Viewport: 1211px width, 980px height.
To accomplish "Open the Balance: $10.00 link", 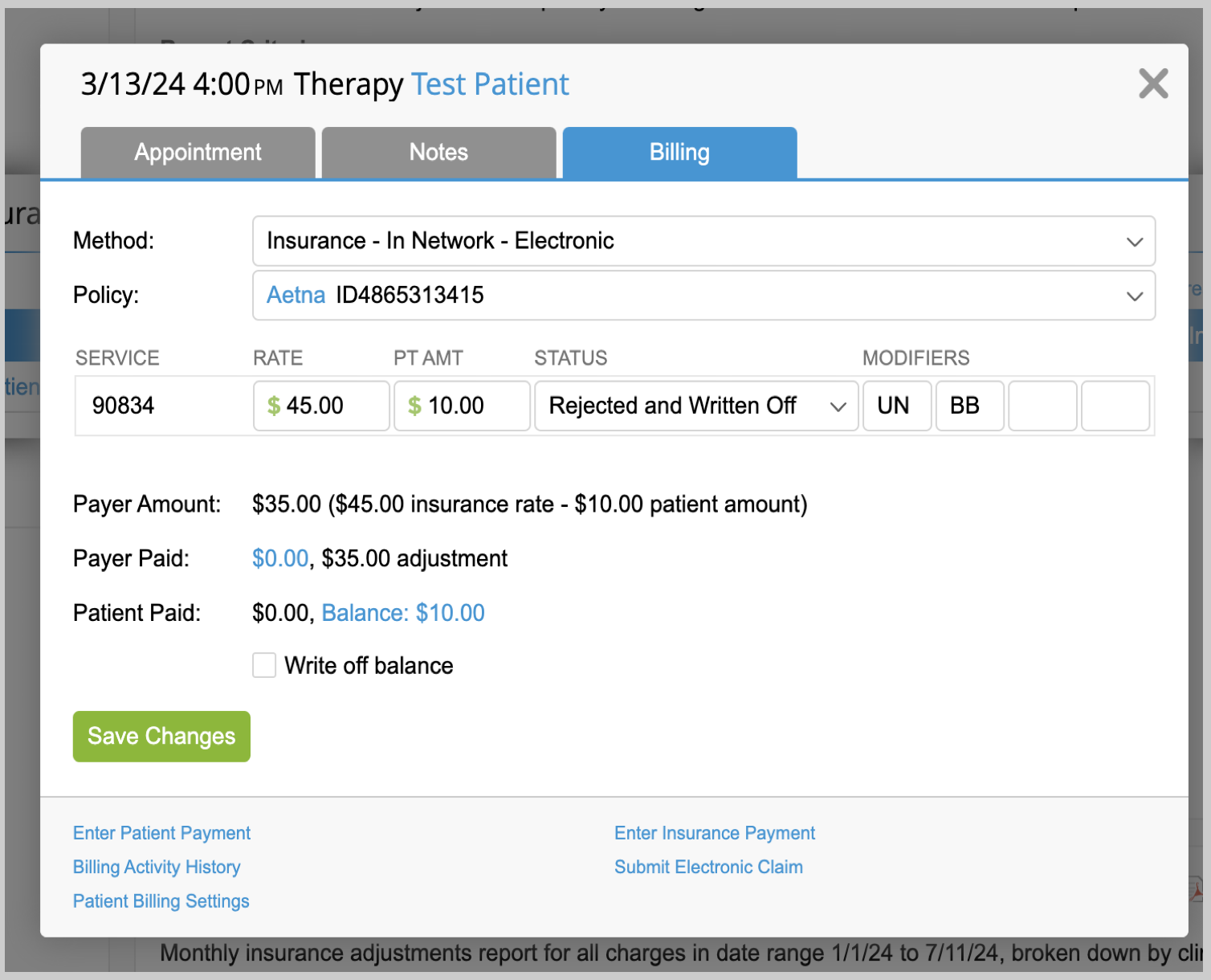I will pyautogui.click(x=403, y=613).
